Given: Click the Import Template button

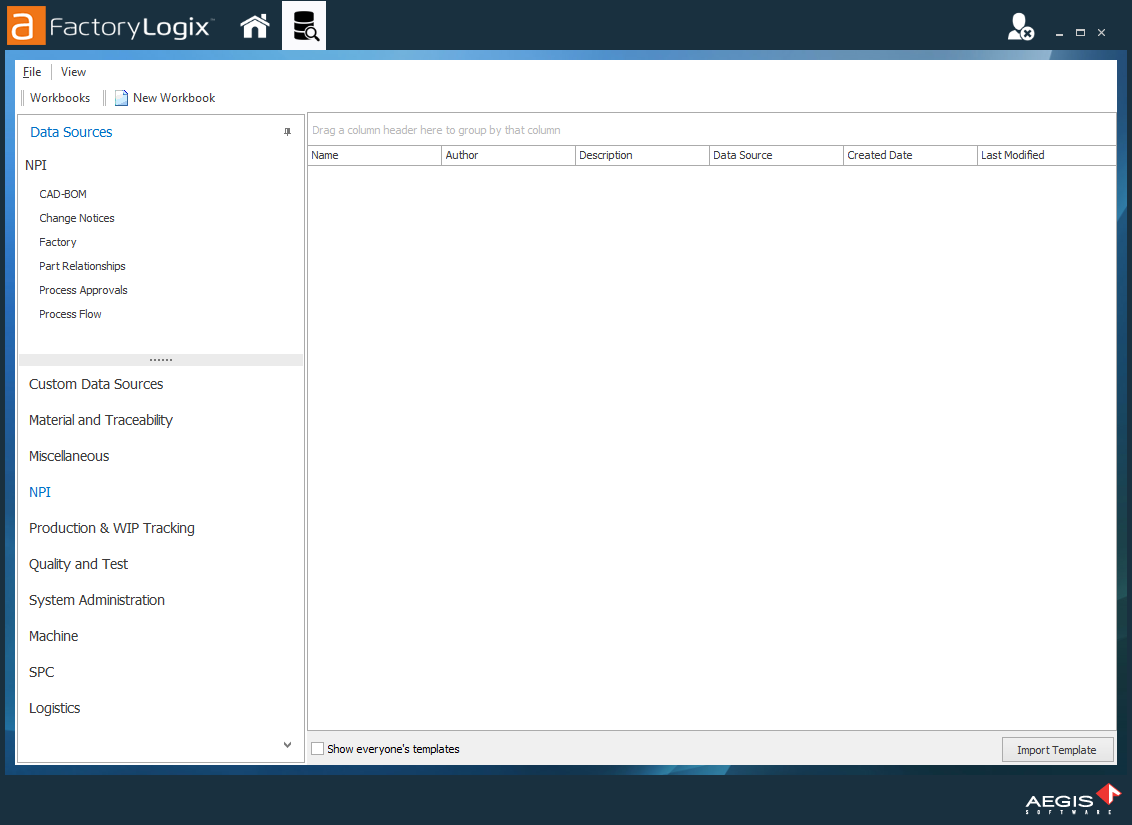Looking at the screenshot, I should [x=1057, y=749].
